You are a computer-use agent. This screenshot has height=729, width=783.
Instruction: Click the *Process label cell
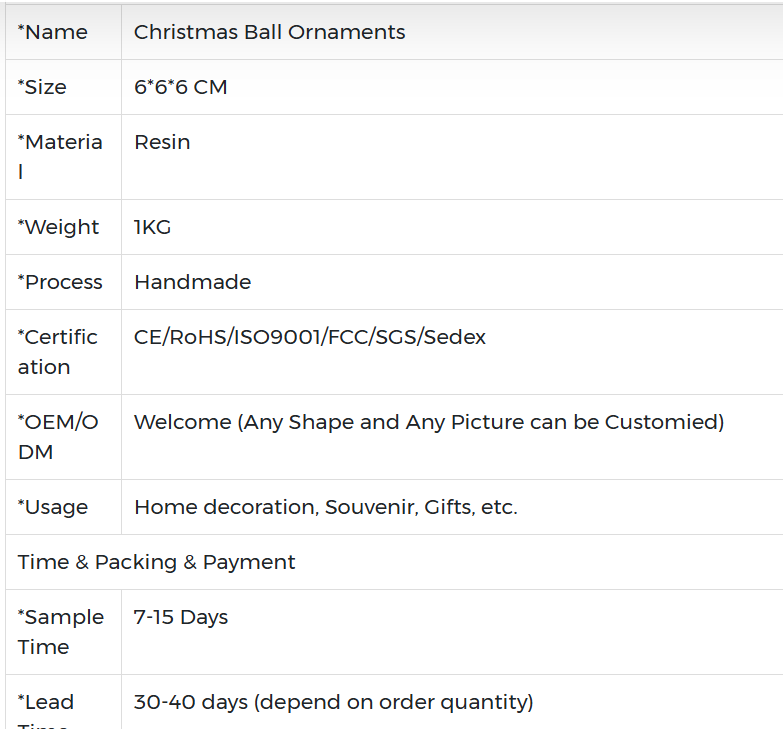tap(60, 282)
